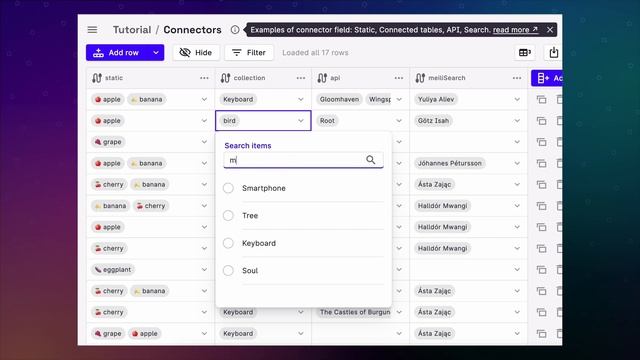Expand the Add row options arrow
Viewport: 640px width, 360px height.
coord(156,53)
